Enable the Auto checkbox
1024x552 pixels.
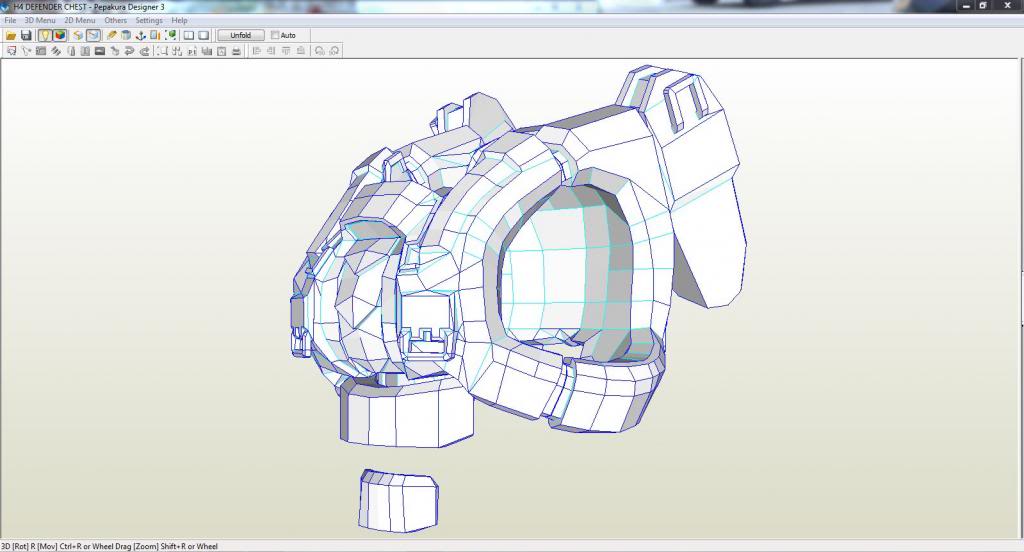tap(275, 35)
